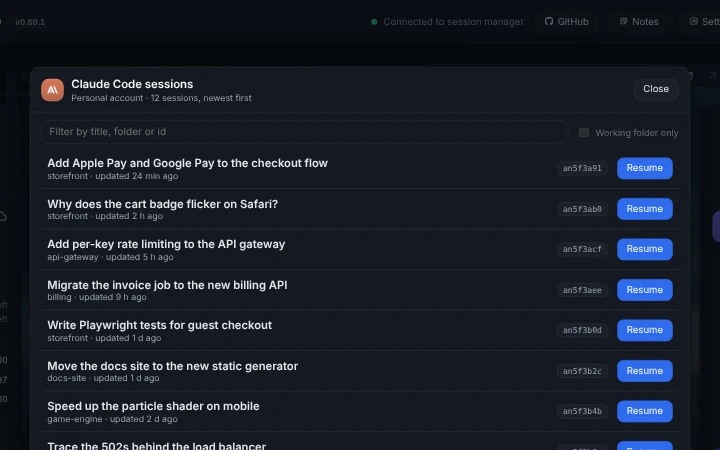This screenshot has width=720, height=450.
Task: Select 'Trace the 502s behind the load balancer' title
Action: pyautogui.click(x=157, y=445)
